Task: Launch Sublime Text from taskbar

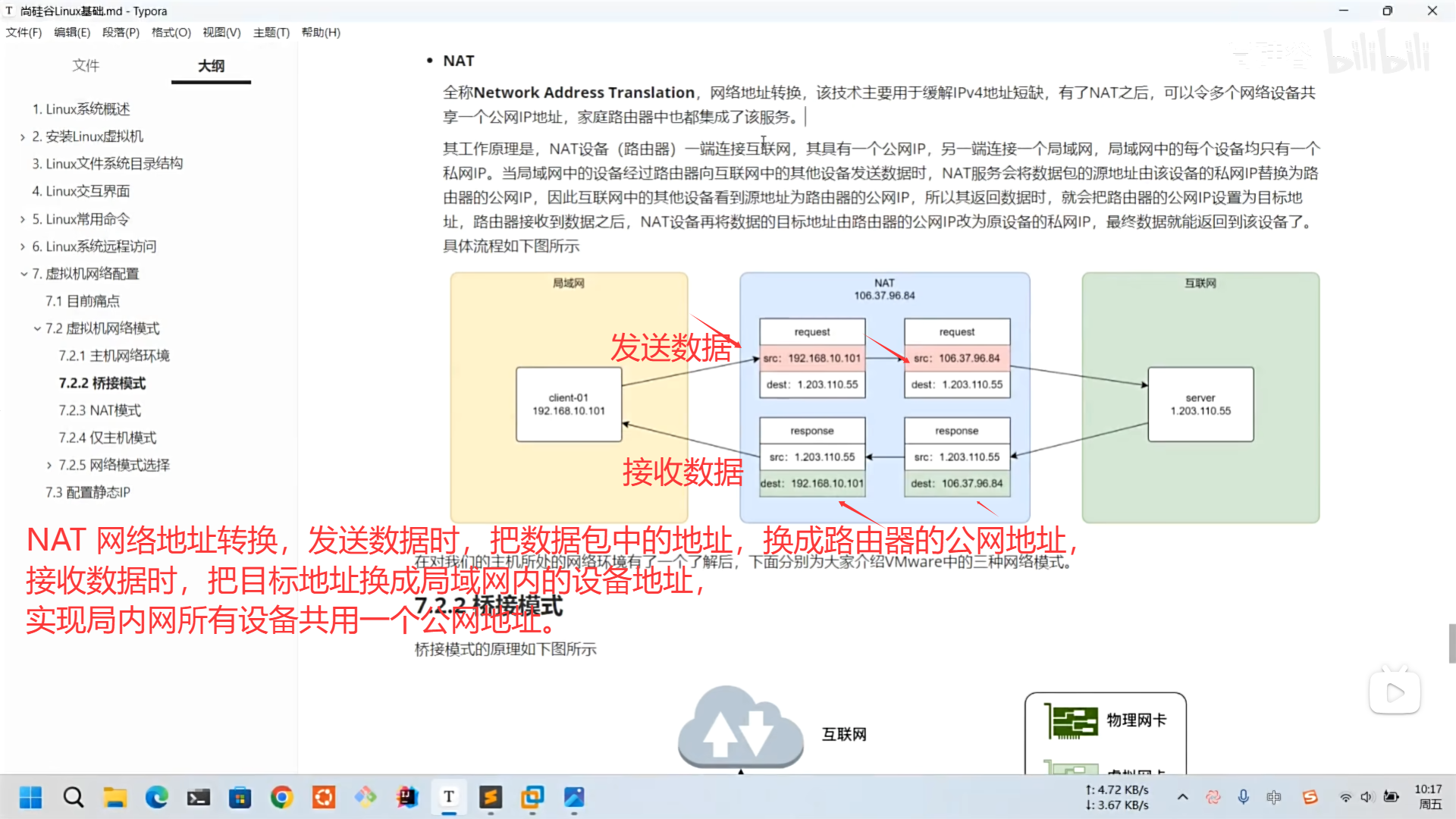Action: click(491, 797)
